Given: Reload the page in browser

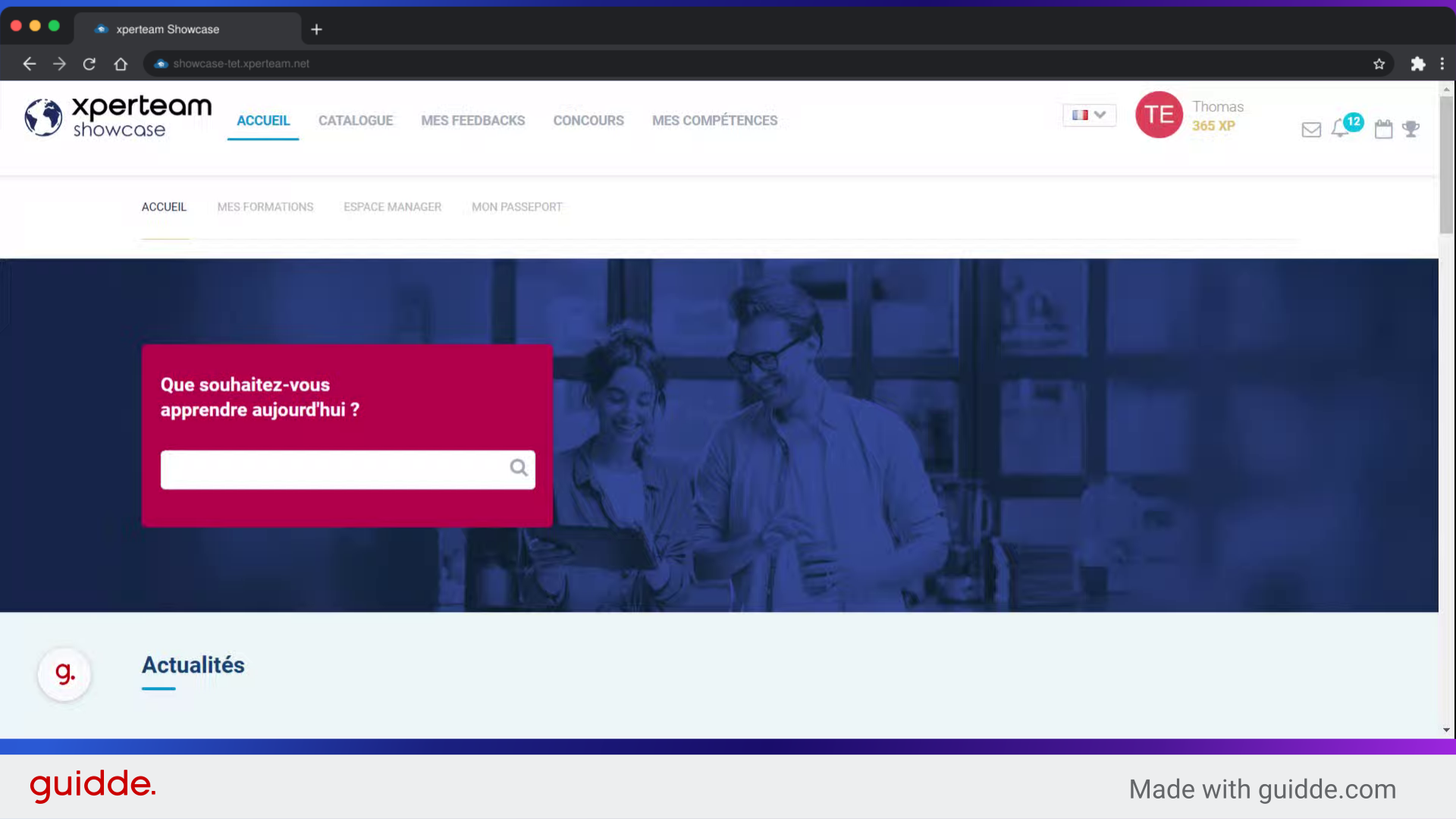Looking at the screenshot, I should [x=89, y=64].
